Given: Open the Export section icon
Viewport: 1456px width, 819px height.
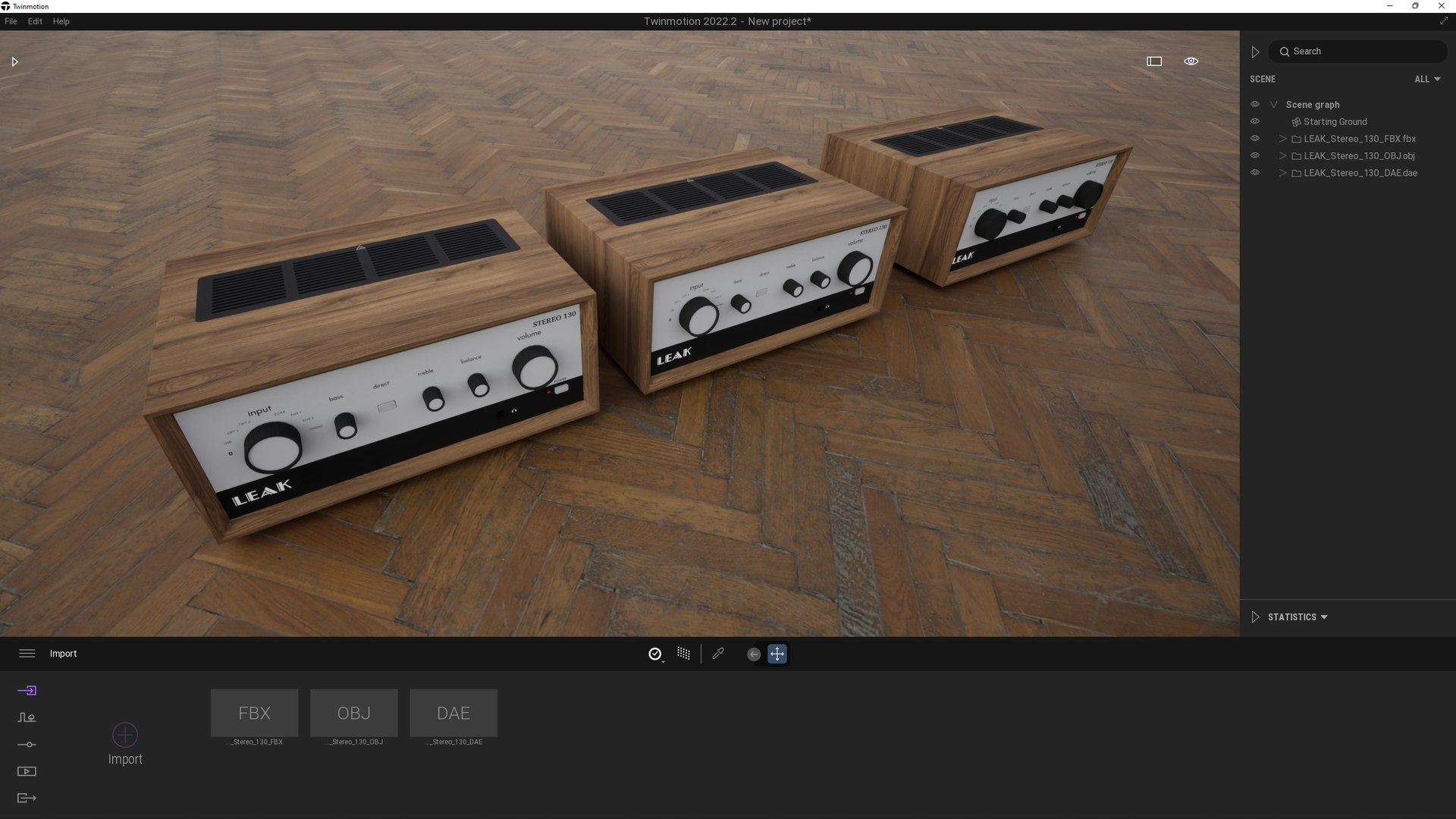Looking at the screenshot, I should [27, 798].
